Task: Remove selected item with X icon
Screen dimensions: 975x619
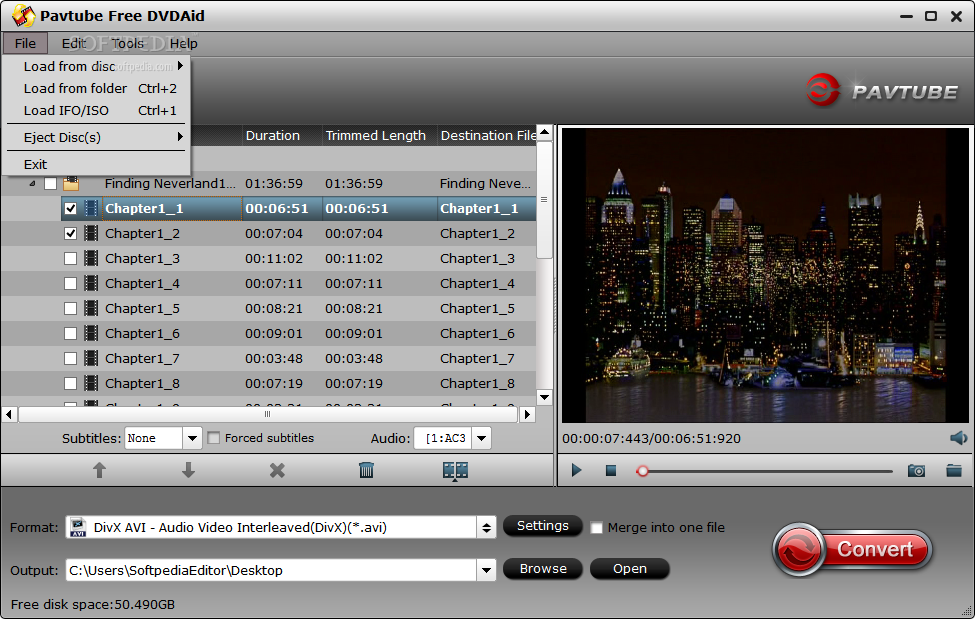Action: 277,470
